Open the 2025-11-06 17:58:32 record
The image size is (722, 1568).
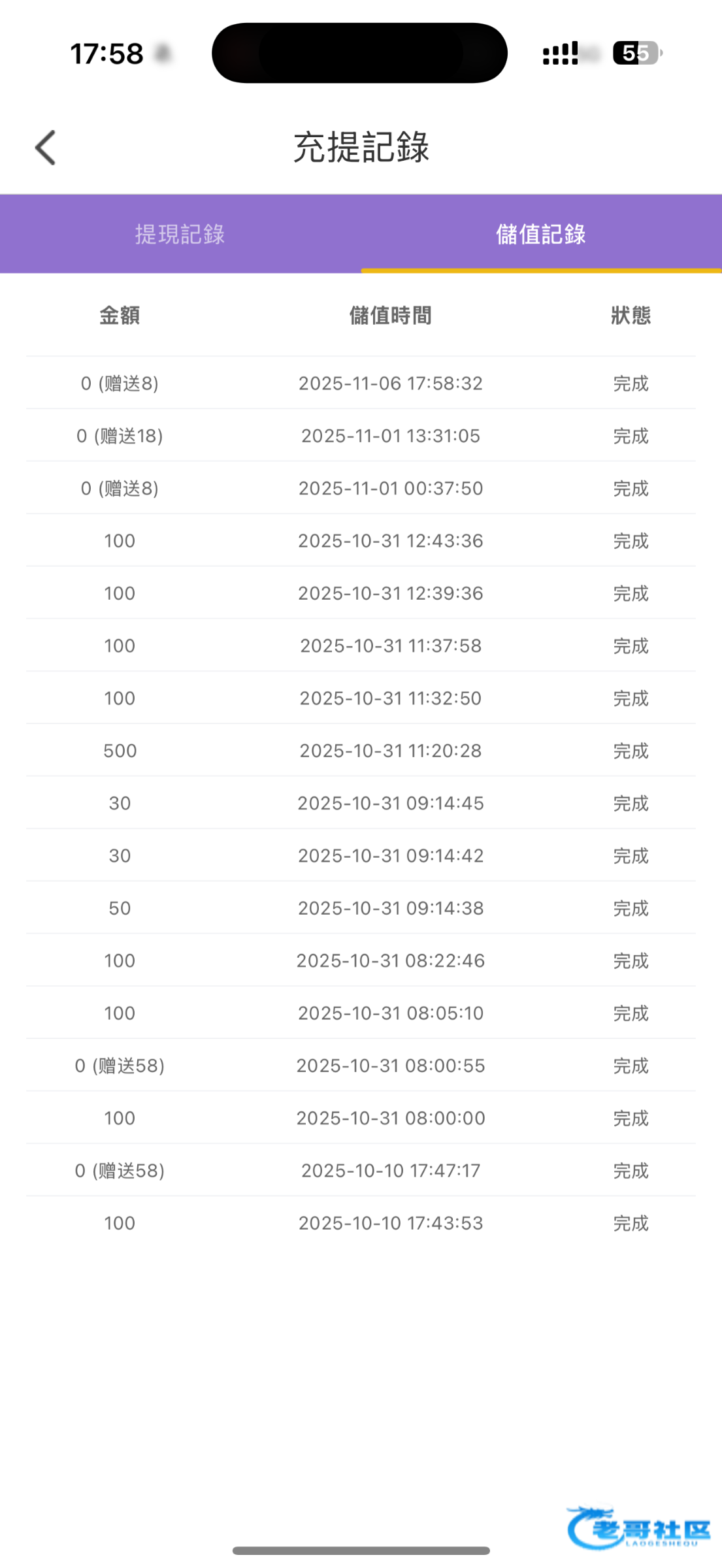[x=390, y=384]
